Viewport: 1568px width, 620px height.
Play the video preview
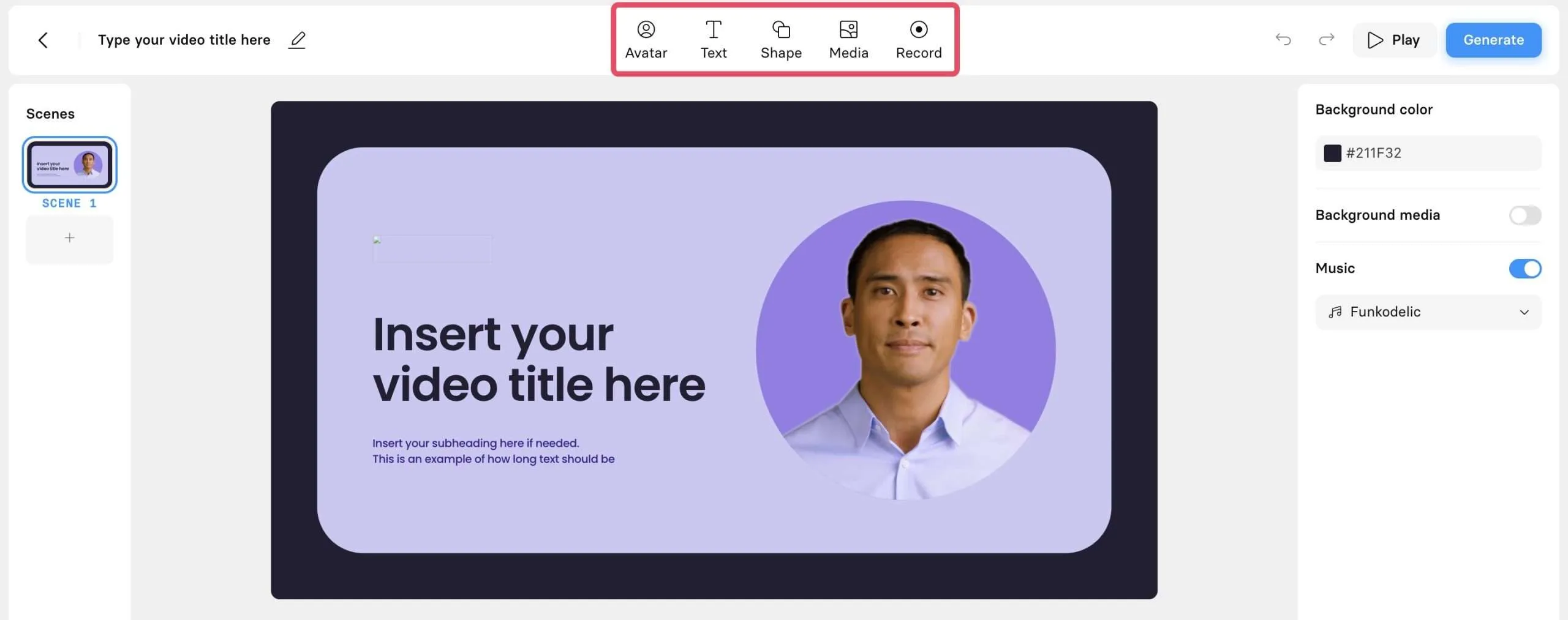[1394, 40]
